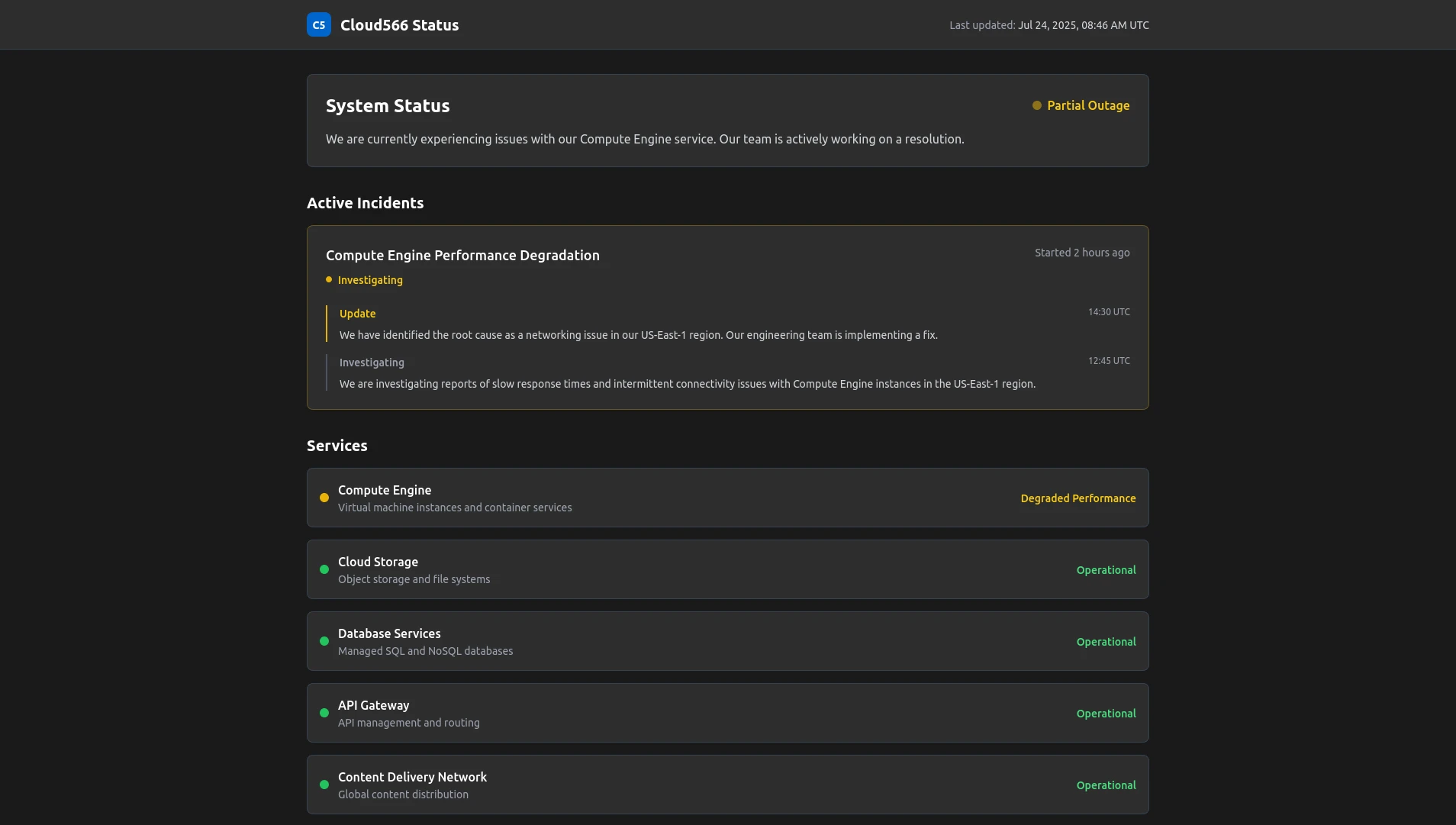Click the Database Services service name

tap(389, 633)
